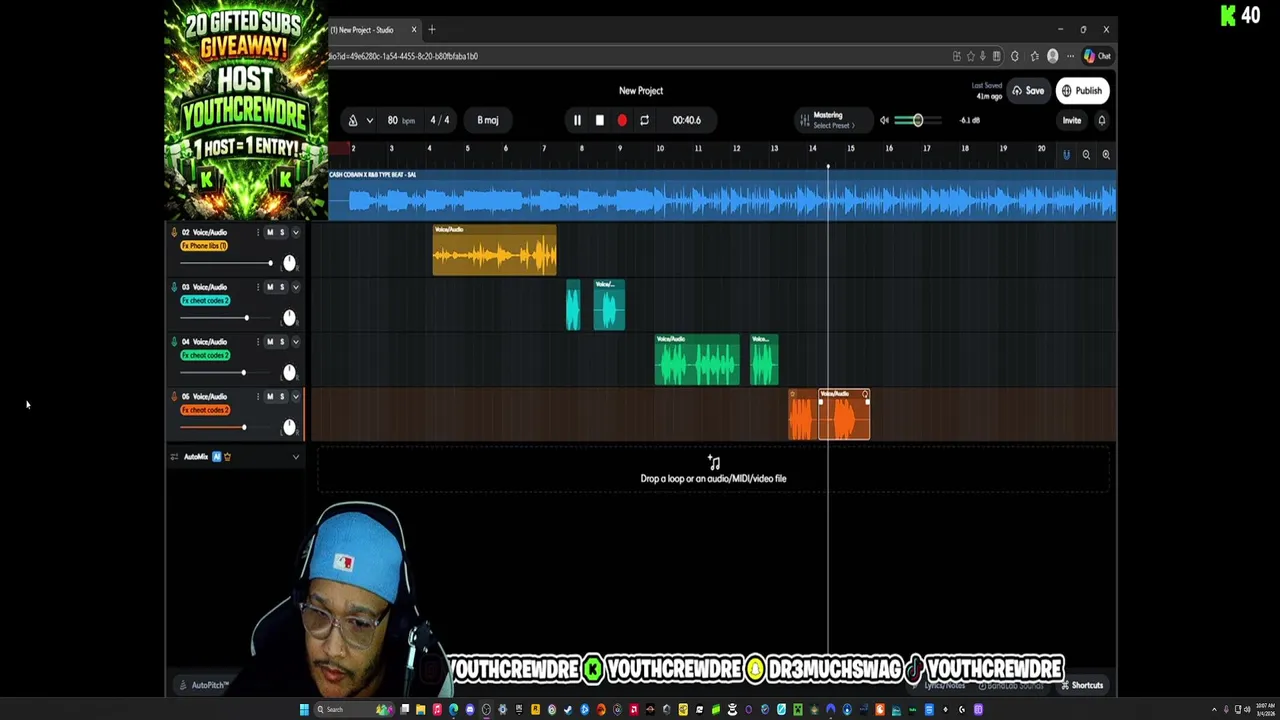Edit the 80 bpm tempo field

point(400,120)
